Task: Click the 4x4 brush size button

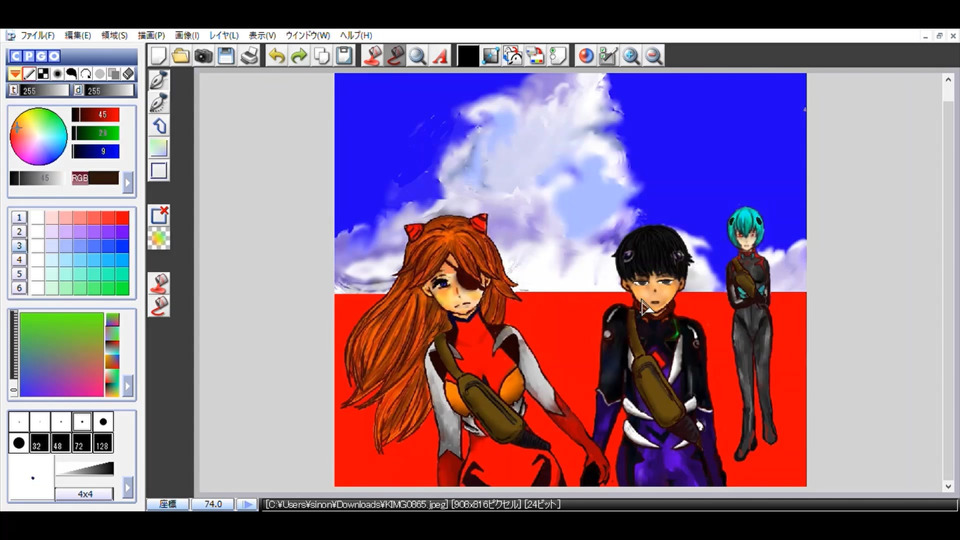Action: (x=84, y=494)
